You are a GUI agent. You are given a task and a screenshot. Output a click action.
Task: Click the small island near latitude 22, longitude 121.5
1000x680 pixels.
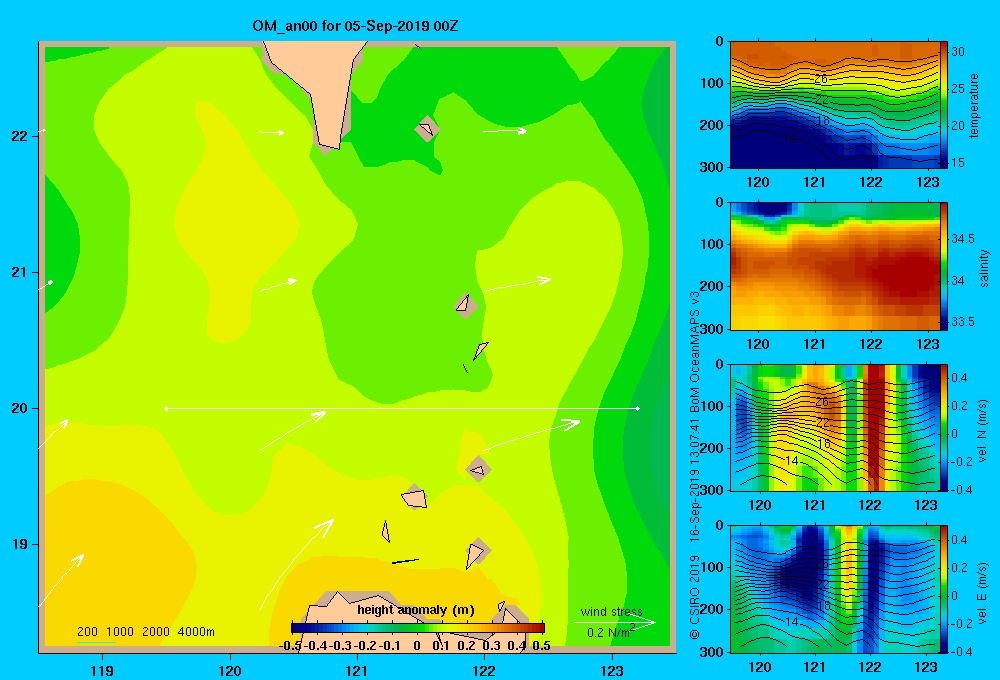pyautogui.click(x=427, y=129)
